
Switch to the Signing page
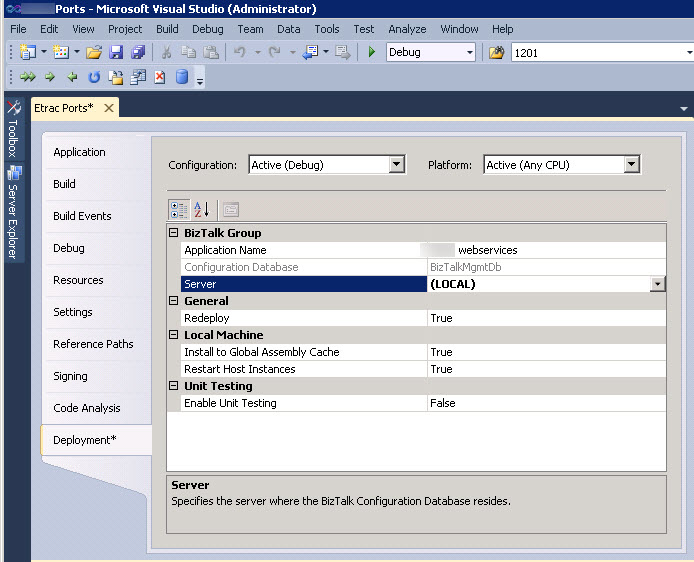pos(70,376)
